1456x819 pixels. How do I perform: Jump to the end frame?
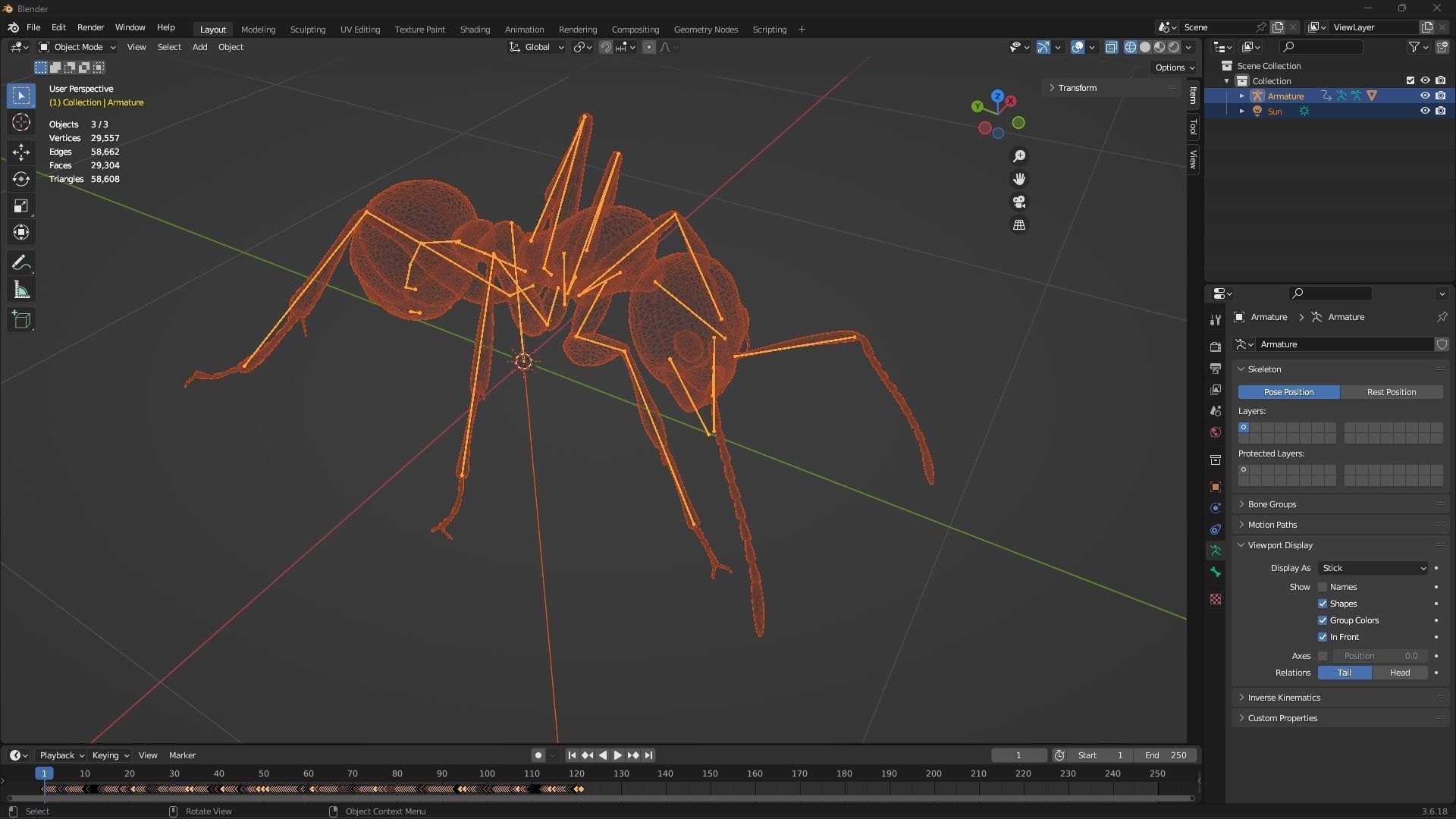pos(648,755)
